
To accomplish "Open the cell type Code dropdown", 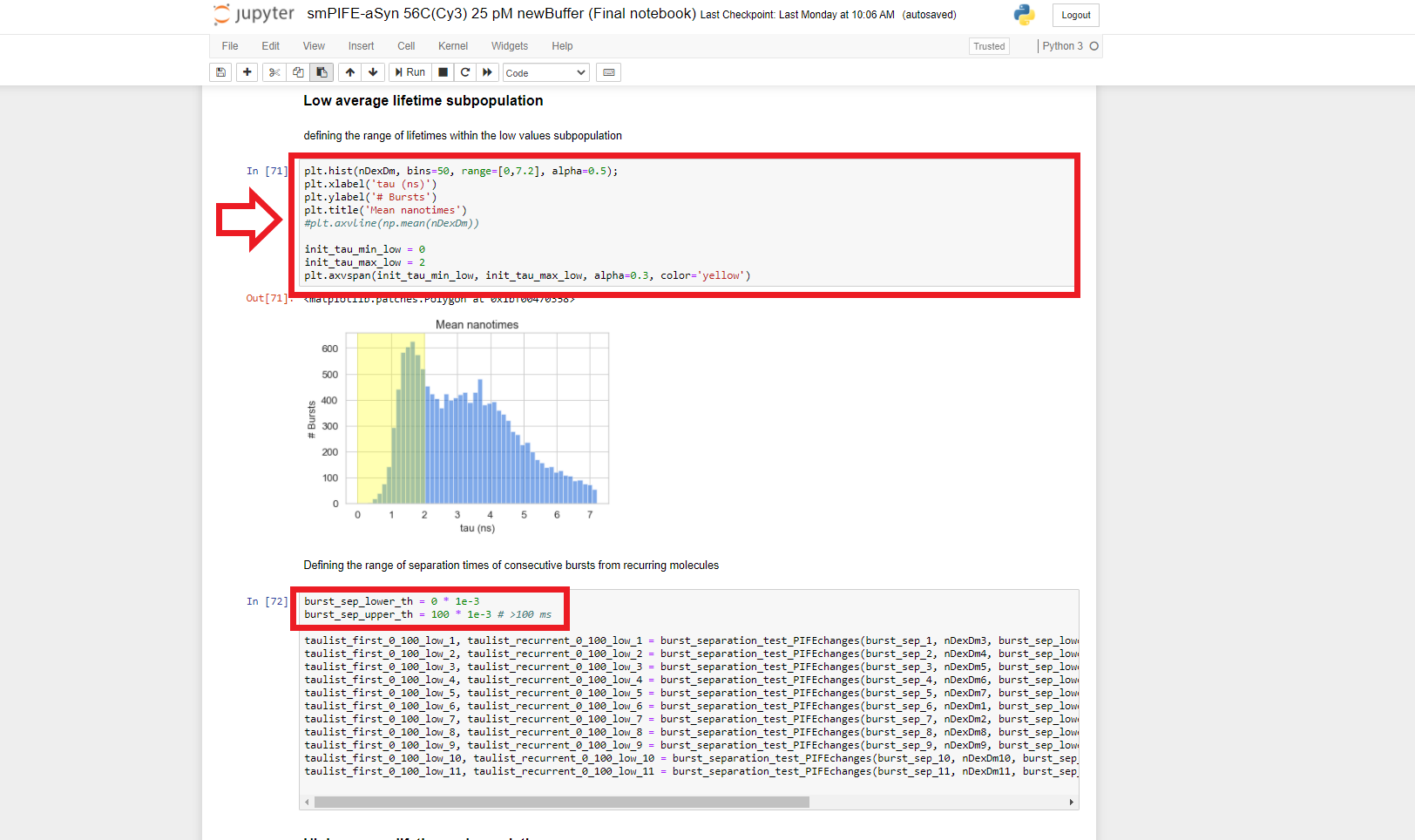I will pyautogui.click(x=545, y=73).
